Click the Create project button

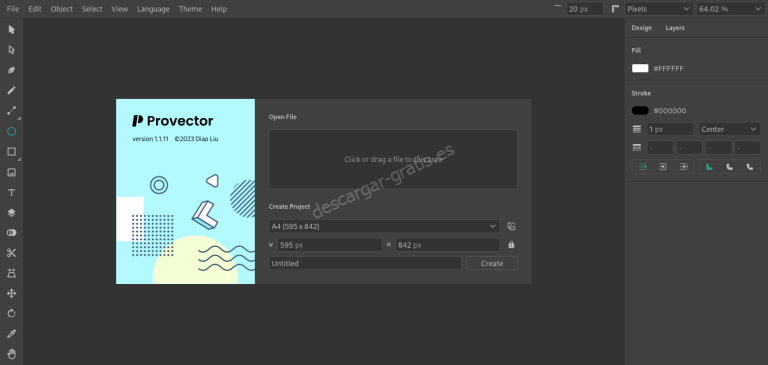[492, 263]
